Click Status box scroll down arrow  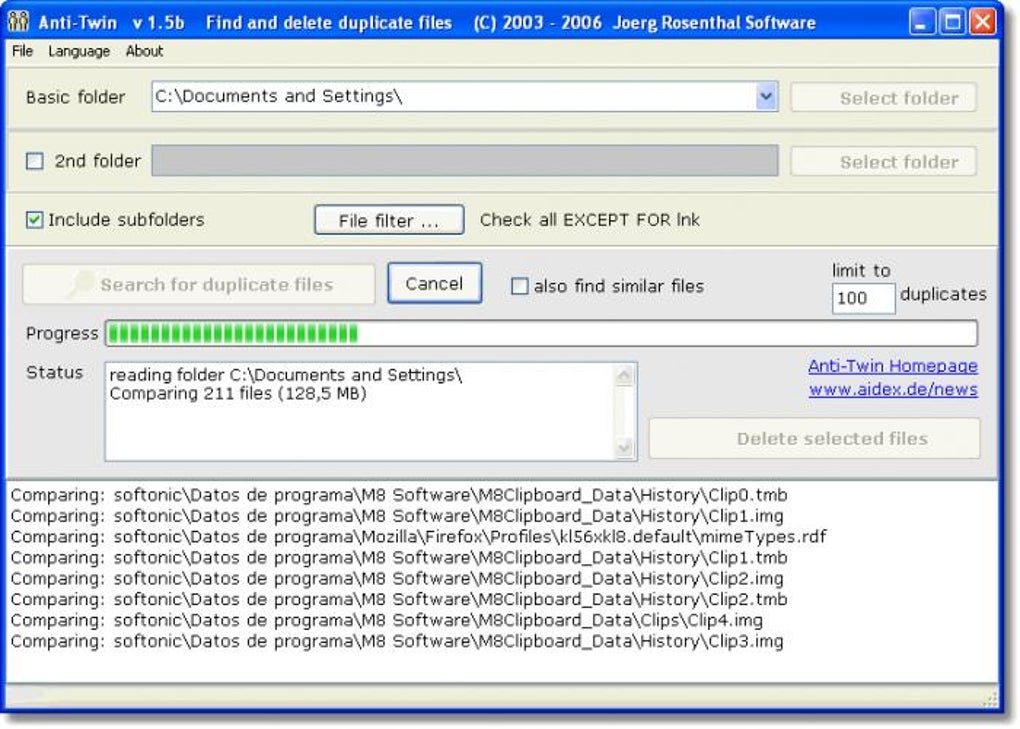pyautogui.click(x=624, y=447)
